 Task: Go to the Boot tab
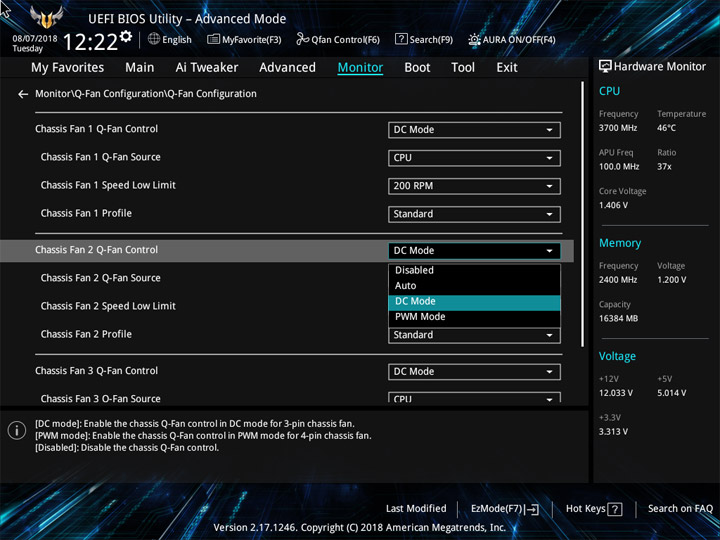pyautogui.click(x=417, y=68)
